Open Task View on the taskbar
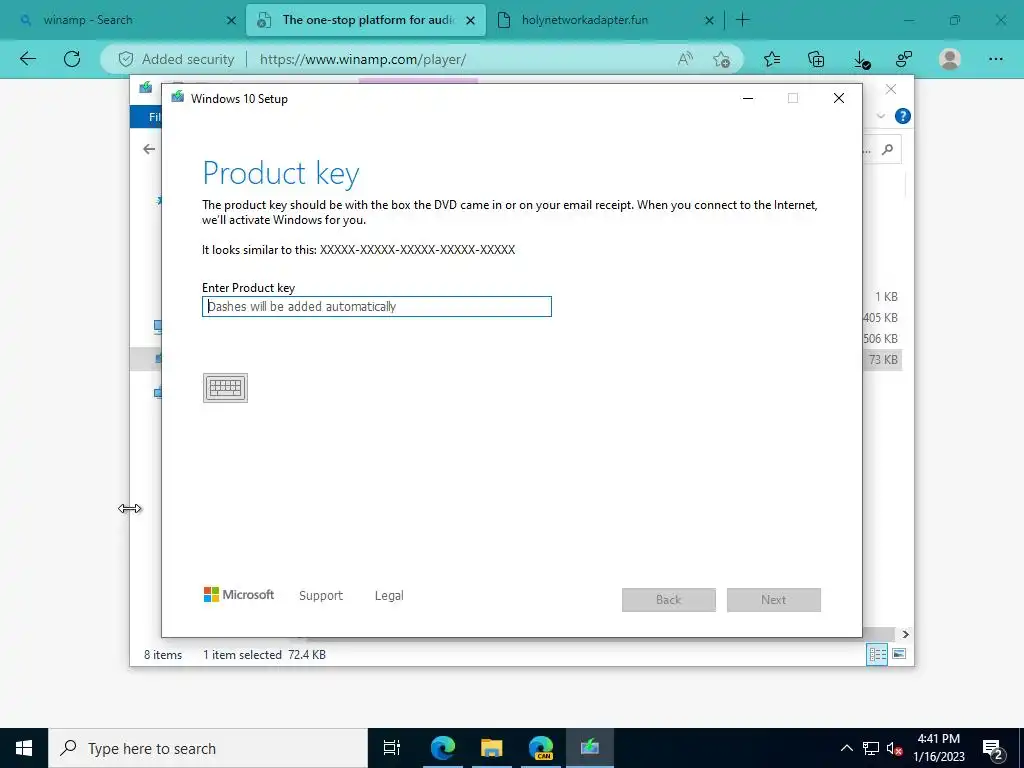 pyautogui.click(x=392, y=748)
